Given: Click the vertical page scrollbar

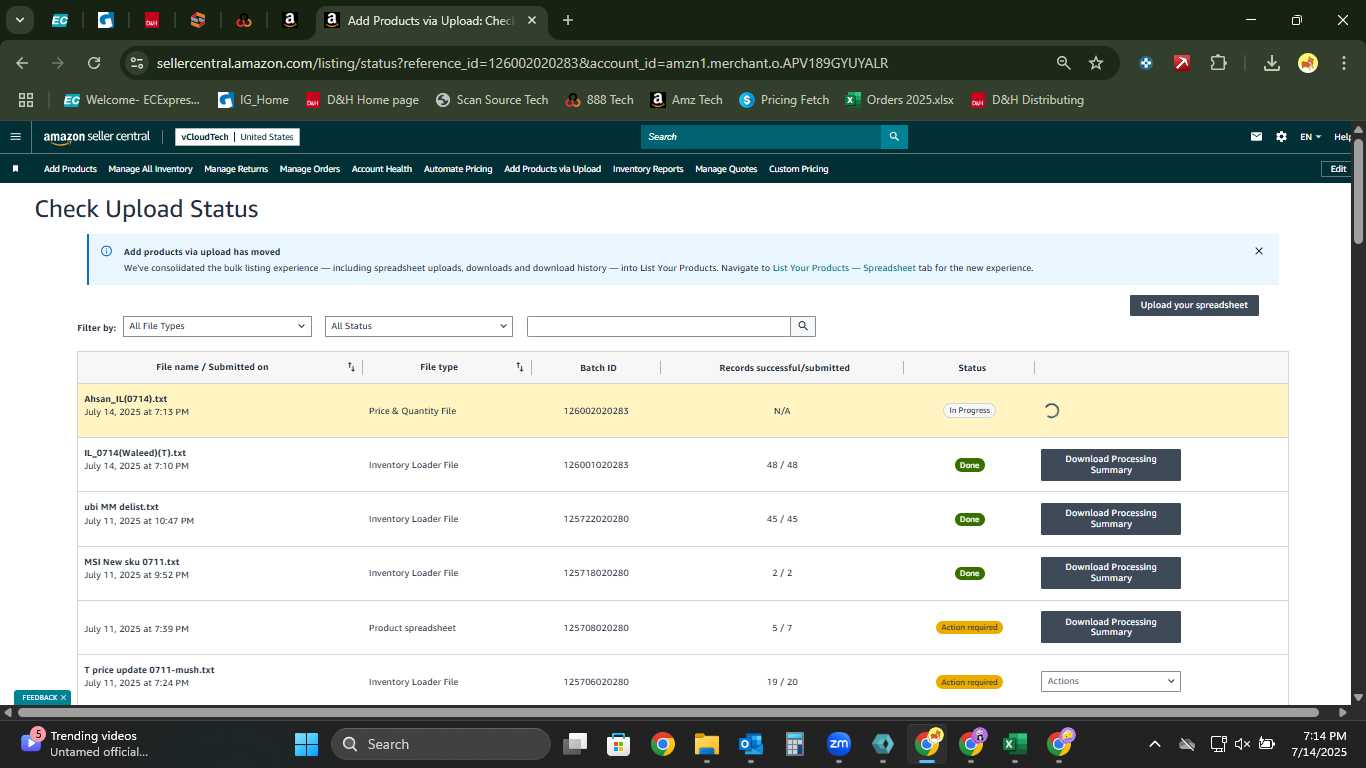Looking at the screenshot, I should click(x=1358, y=190).
